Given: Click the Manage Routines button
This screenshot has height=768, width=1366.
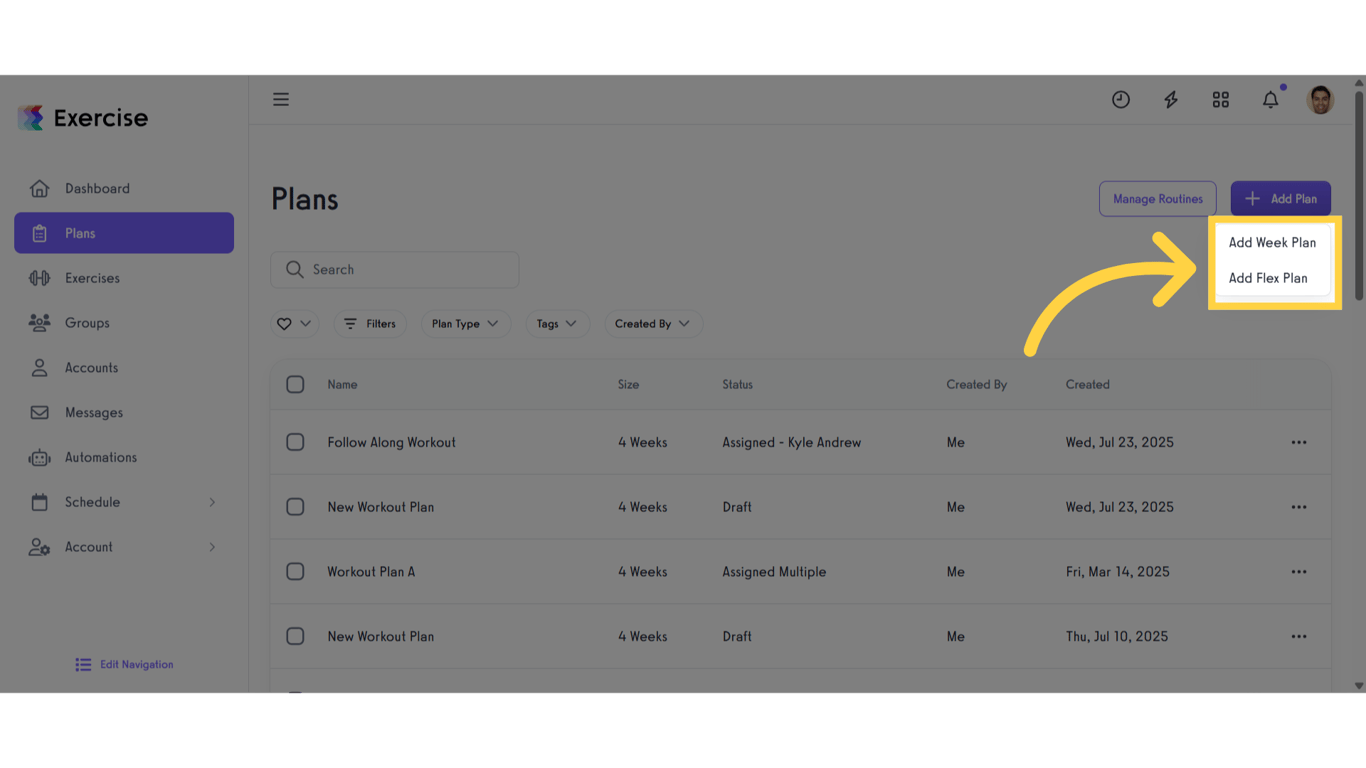Looking at the screenshot, I should [1158, 199].
